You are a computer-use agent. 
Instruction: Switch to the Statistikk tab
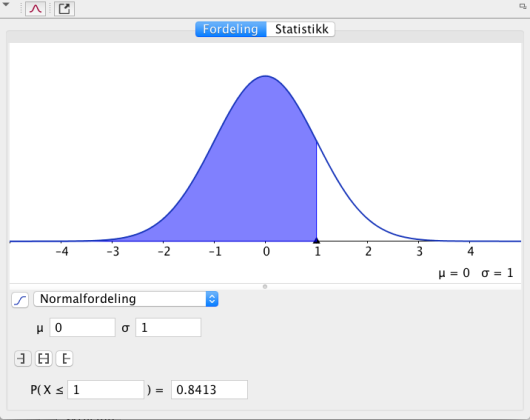(x=301, y=29)
